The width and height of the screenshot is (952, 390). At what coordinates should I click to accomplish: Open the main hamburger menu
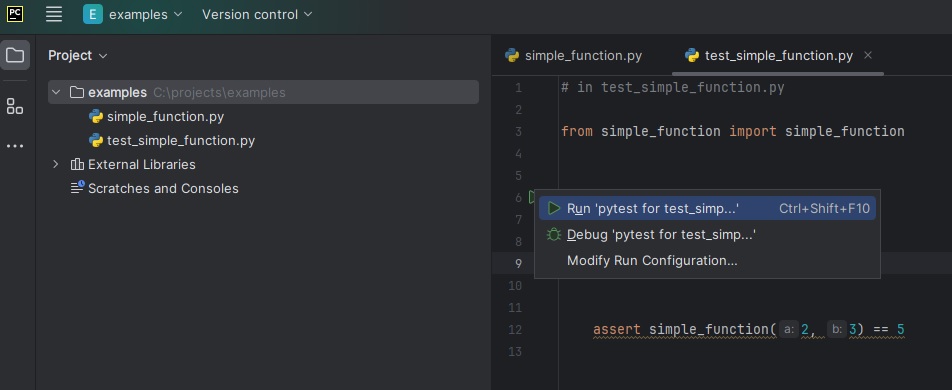tap(54, 14)
